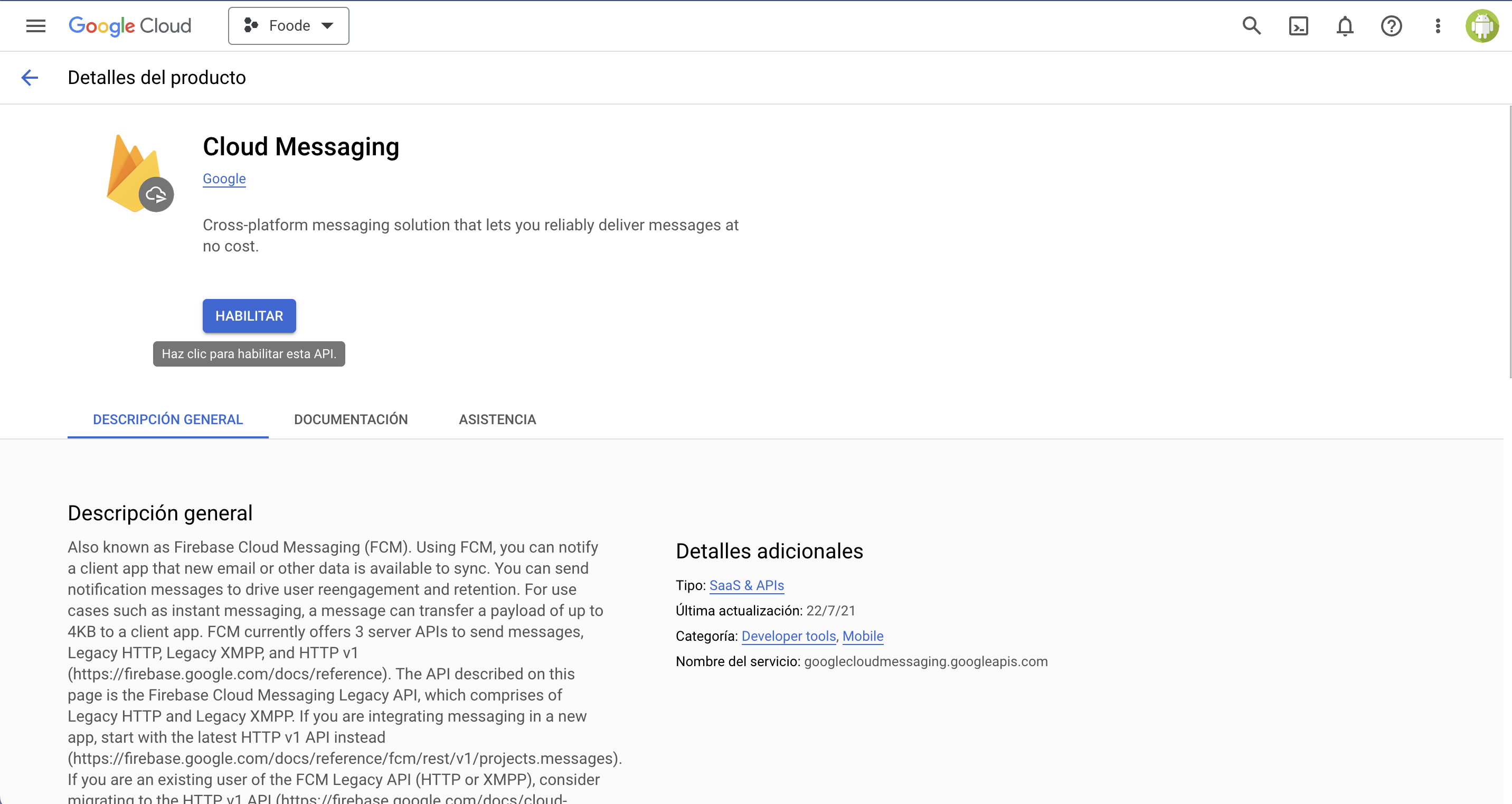This screenshot has width=1512, height=804.
Task: Activate Cloud Shell terminal icon
Action: (x=1298, y=26)
